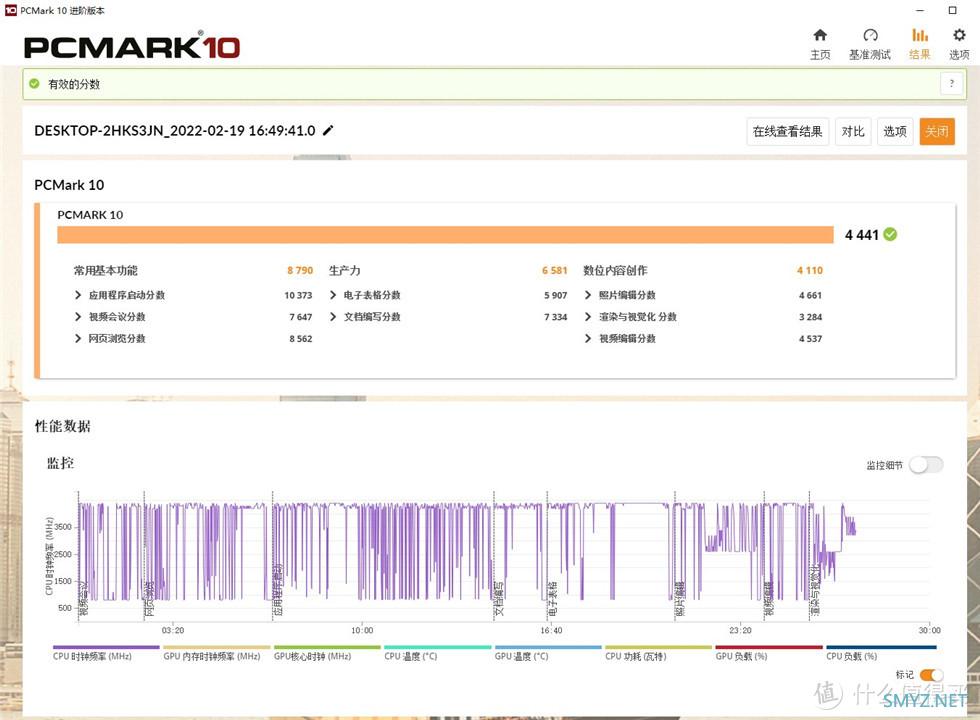Screen dimensions: 980x720
Task: Click the 数位内容创作 heading
Action: coord(614,271)
